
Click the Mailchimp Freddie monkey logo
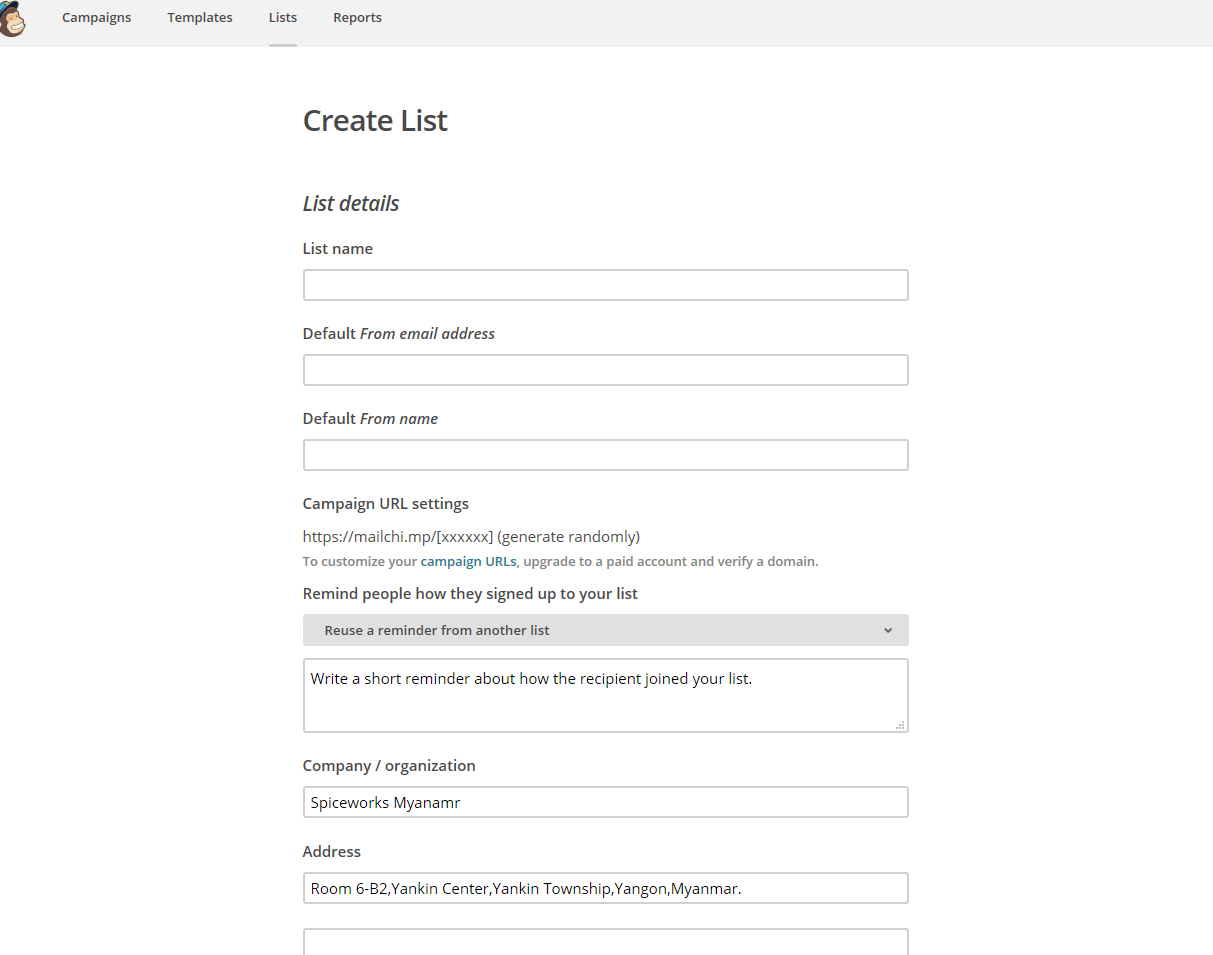(x=12, y=19)
